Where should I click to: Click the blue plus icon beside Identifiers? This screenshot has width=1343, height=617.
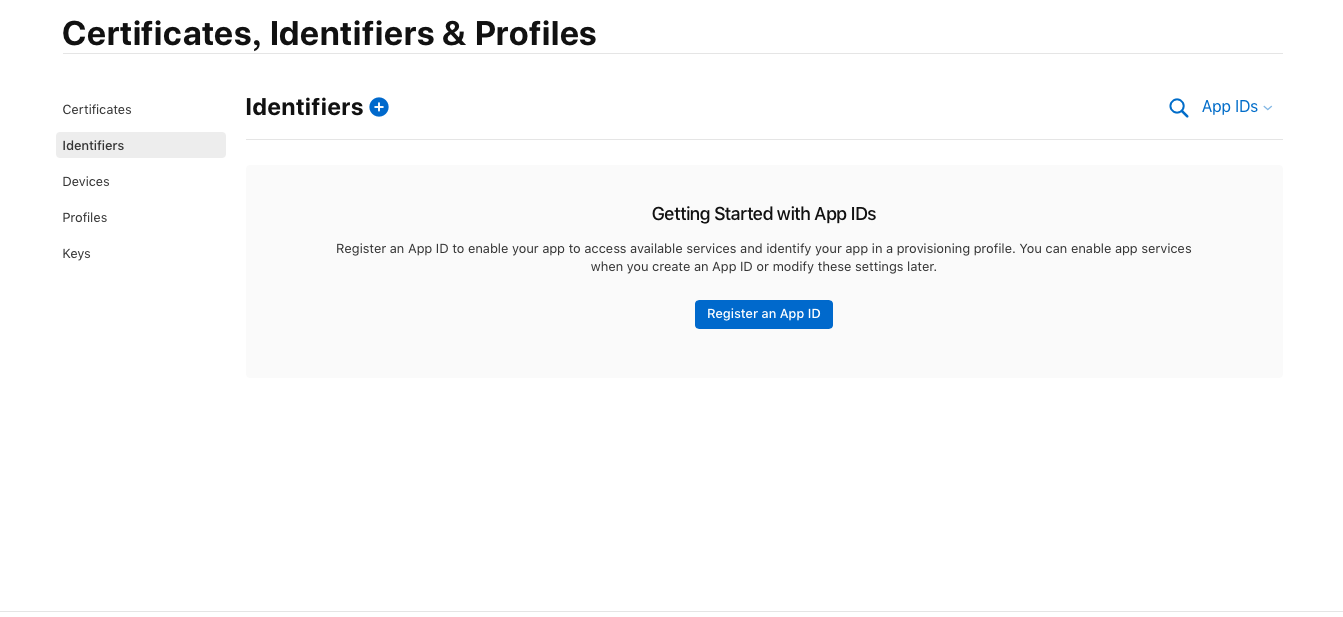click(379, 107)
